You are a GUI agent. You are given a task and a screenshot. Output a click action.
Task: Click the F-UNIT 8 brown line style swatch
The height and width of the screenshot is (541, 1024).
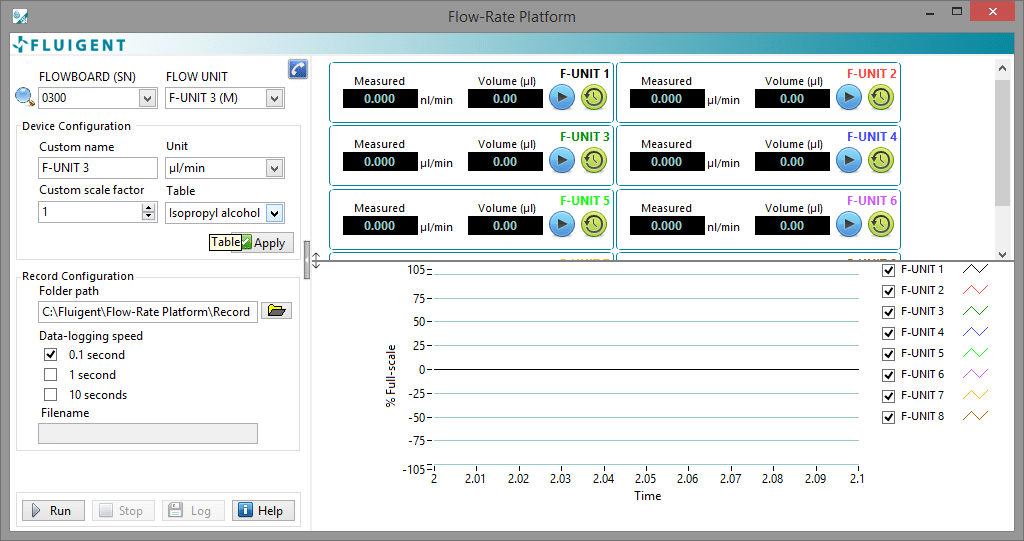(x=975, y=416)
